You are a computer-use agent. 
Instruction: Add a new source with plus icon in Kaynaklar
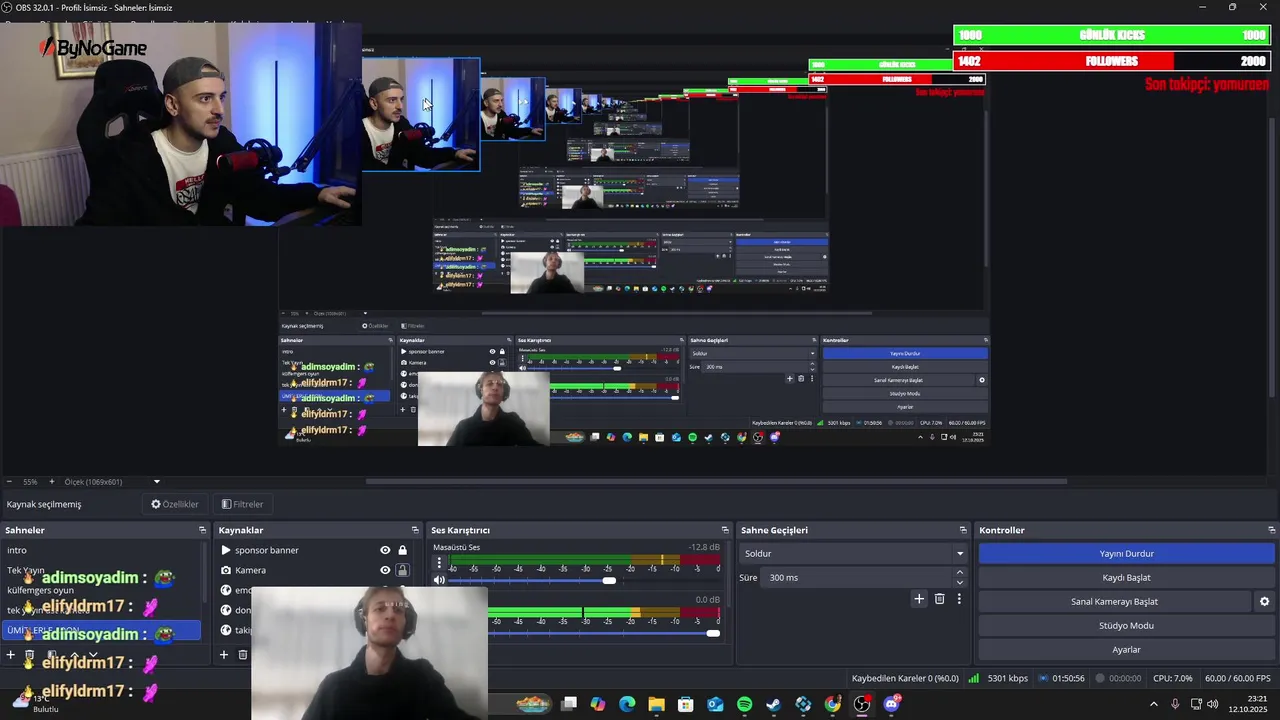[223, 655]
